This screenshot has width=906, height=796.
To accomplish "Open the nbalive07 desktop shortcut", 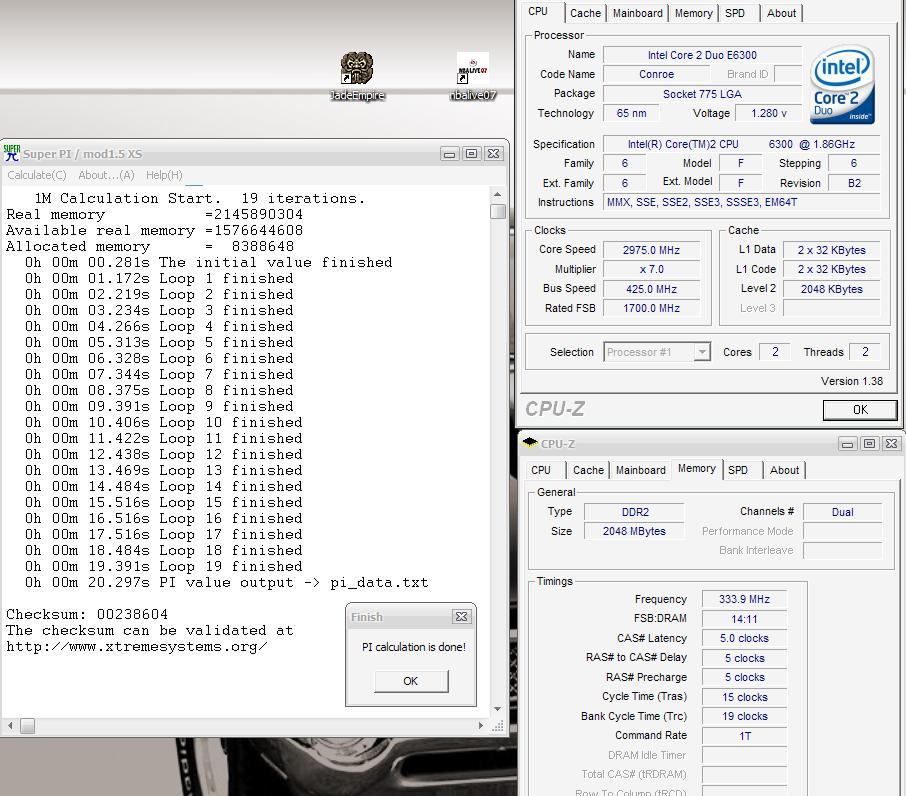I will (473, 75).
